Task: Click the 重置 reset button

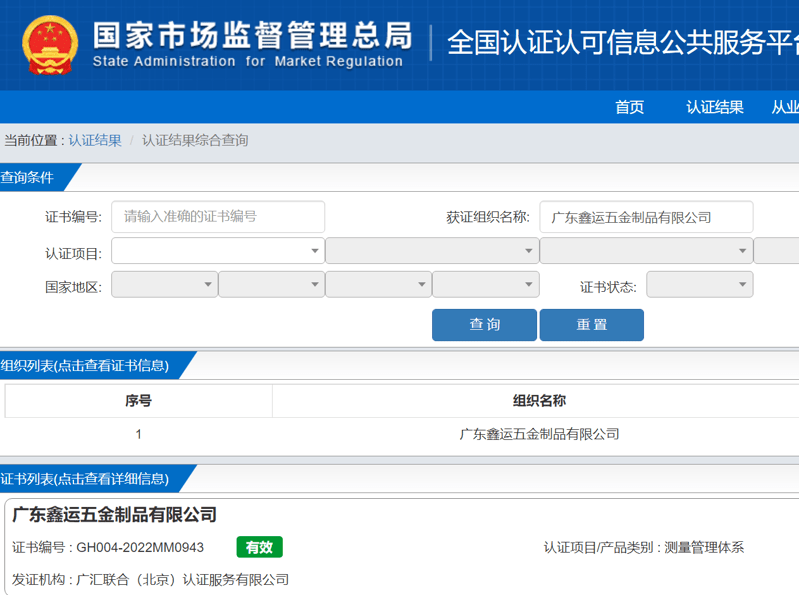Action: (x=592, y=324)
